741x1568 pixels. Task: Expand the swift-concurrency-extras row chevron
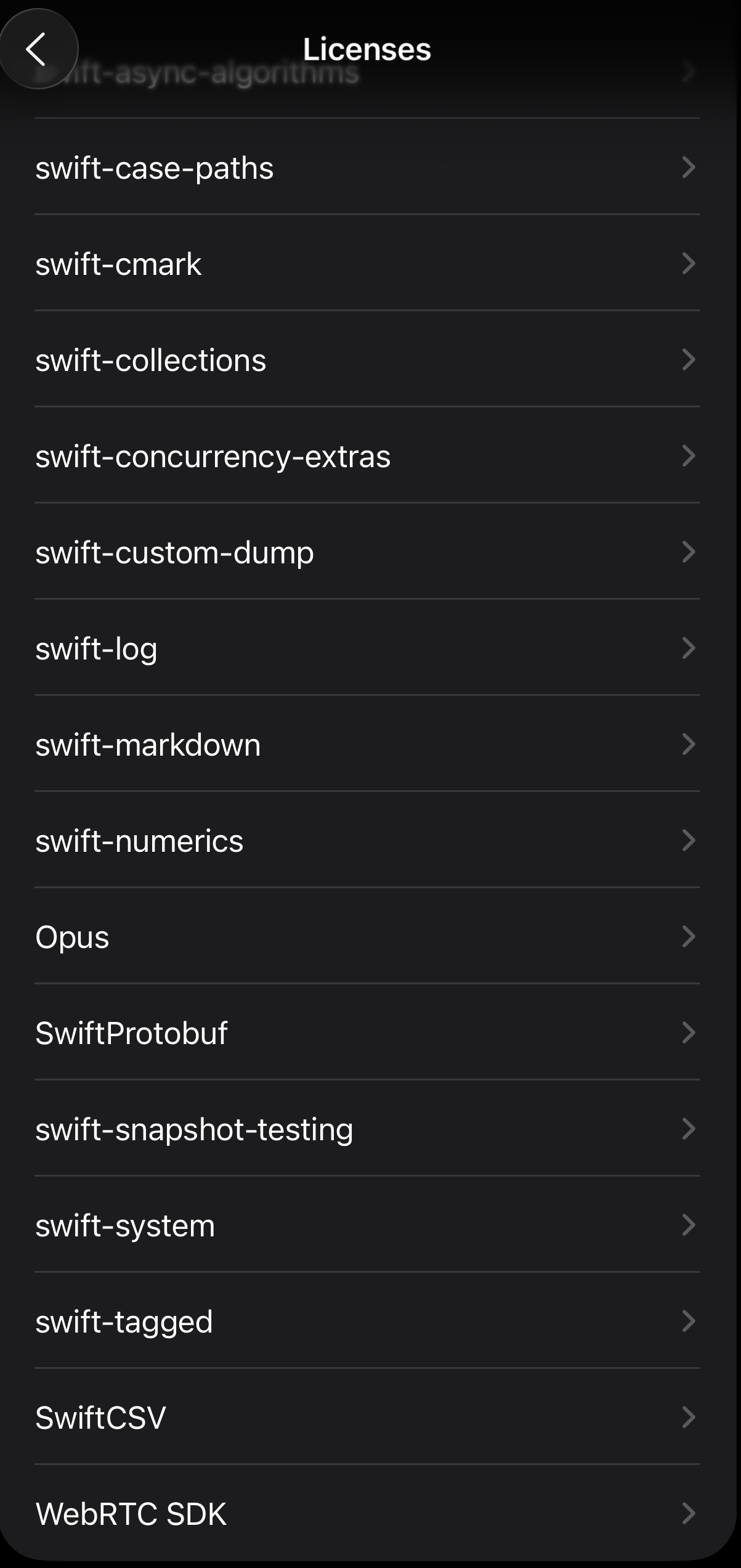[x=689, y=456]
